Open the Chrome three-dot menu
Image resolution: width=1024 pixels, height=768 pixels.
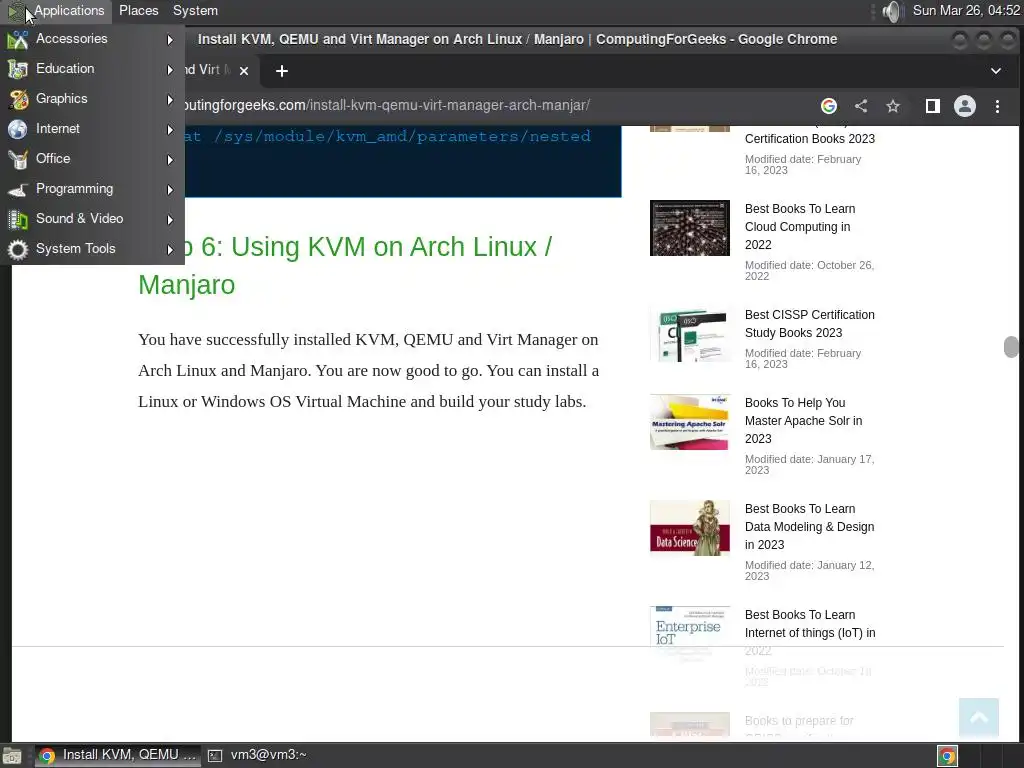(x=997, y=106)
